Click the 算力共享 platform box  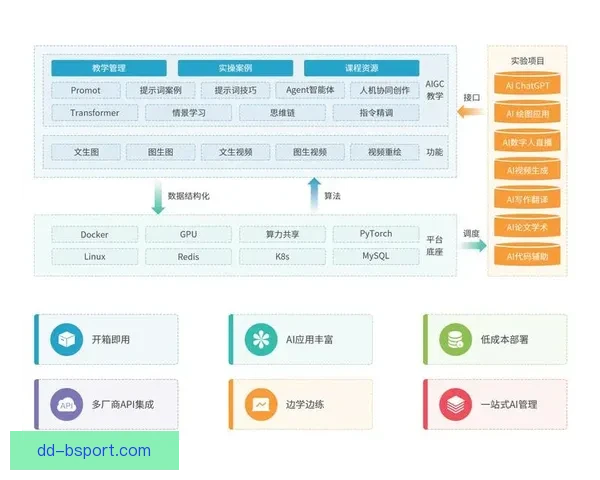[282, 234]
